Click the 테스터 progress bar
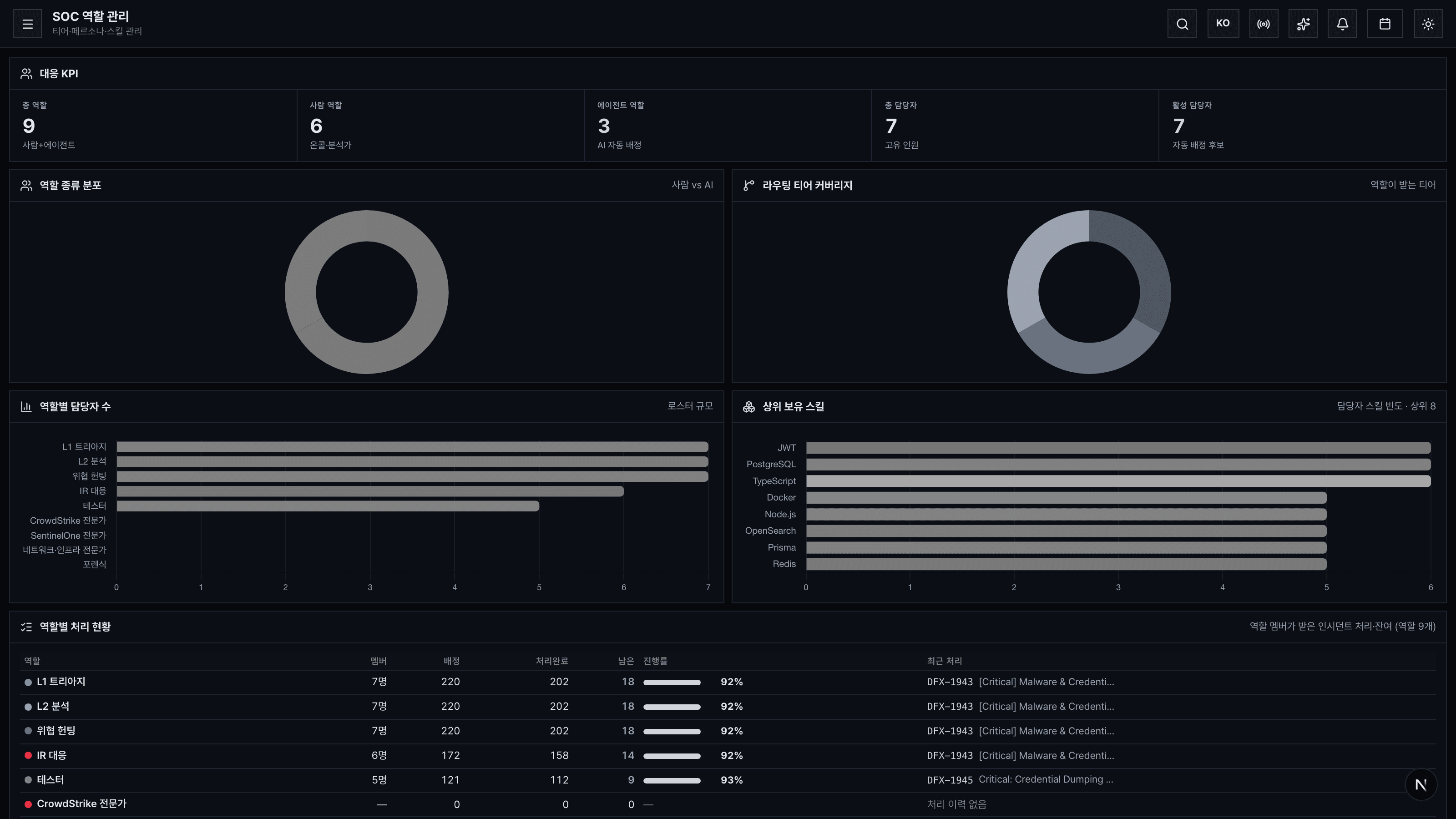This screenshot has height=819, width=1456. (x=672, y=781)
